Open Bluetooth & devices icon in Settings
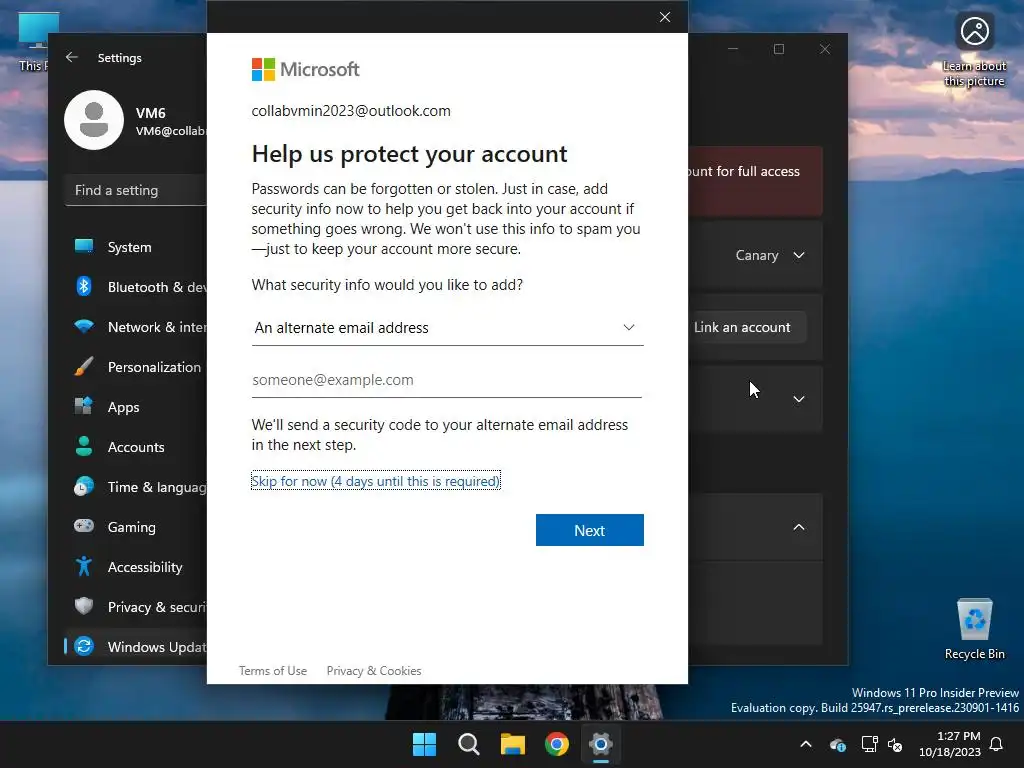 84,287
